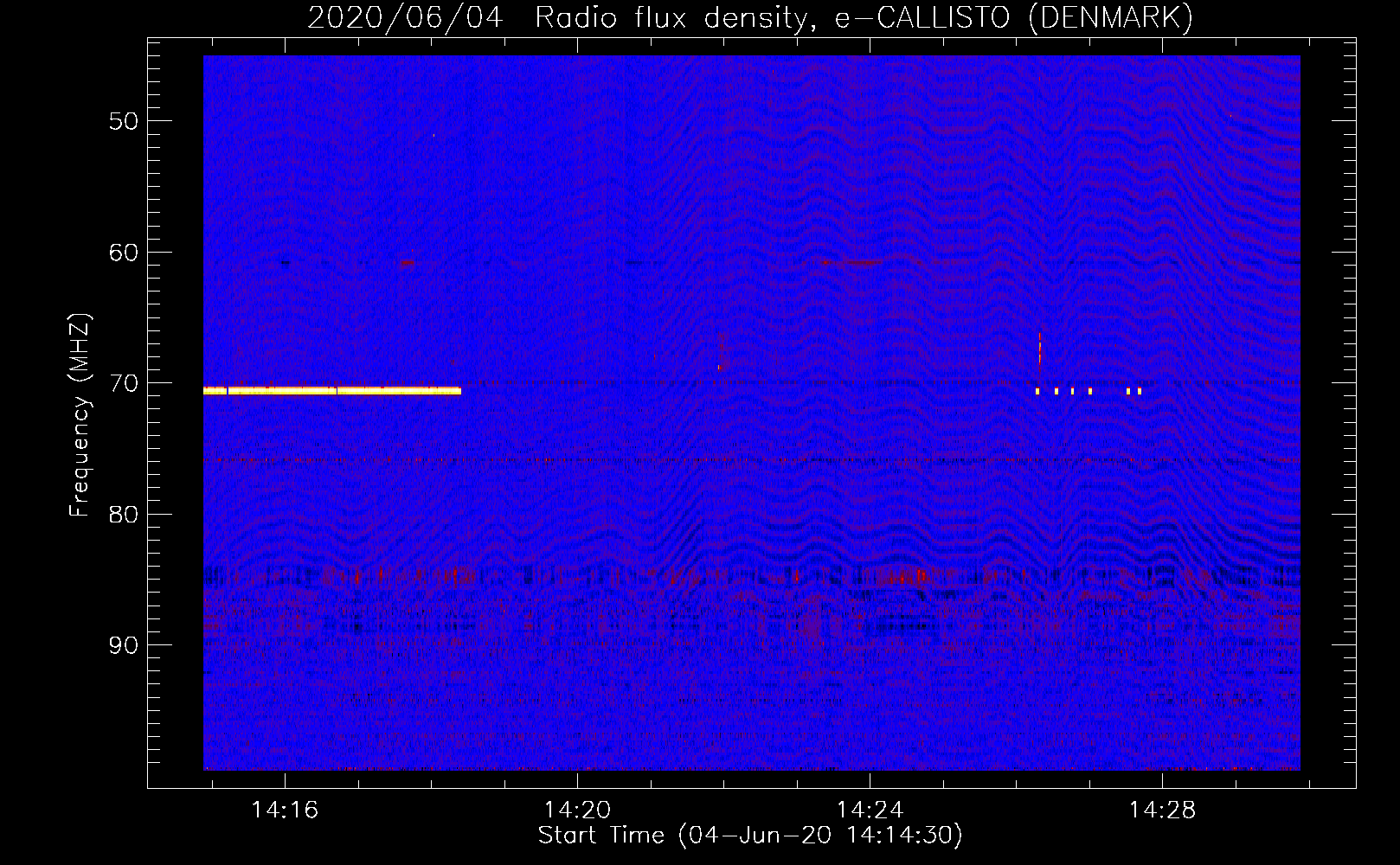Viewport: 1400px width, 865px height.
Task: Click the '14:16' time tick label
Action: [x=285, y=811]
